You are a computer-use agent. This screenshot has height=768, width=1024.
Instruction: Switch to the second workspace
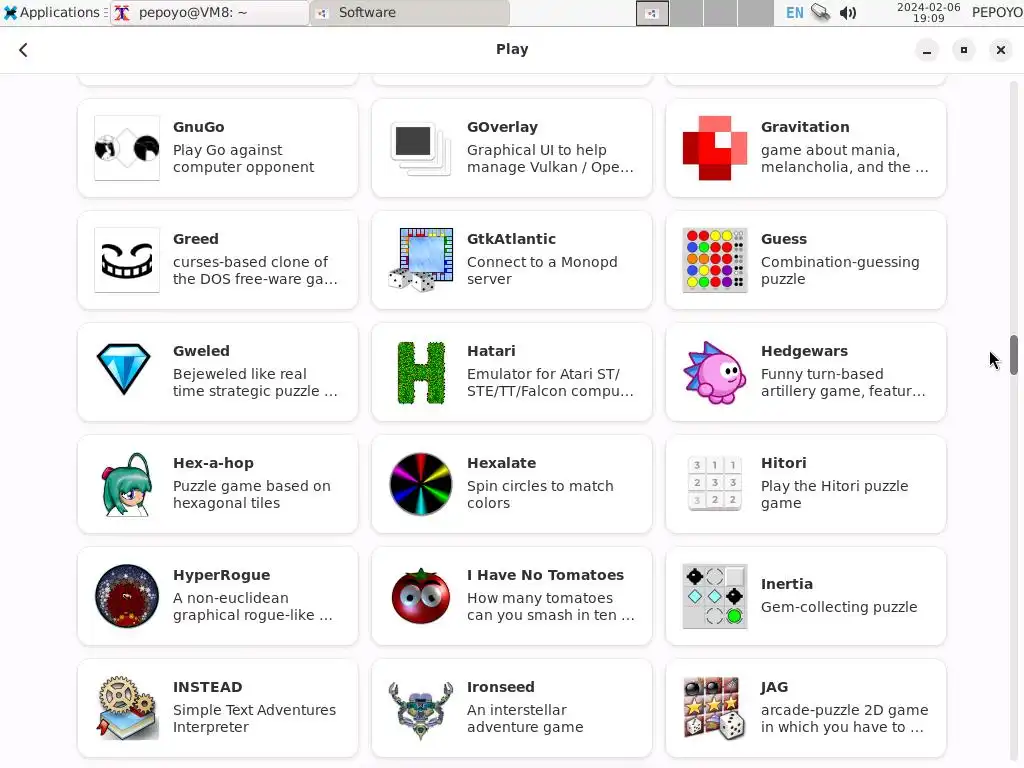point(687,13)
